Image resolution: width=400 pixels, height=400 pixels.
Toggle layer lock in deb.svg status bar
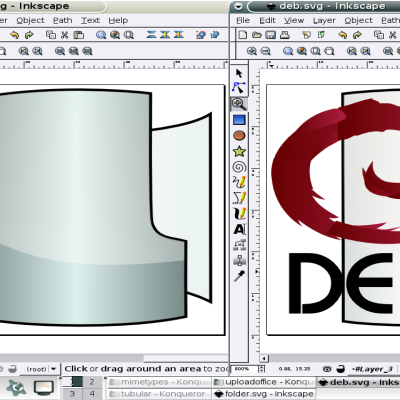(341, 369)
